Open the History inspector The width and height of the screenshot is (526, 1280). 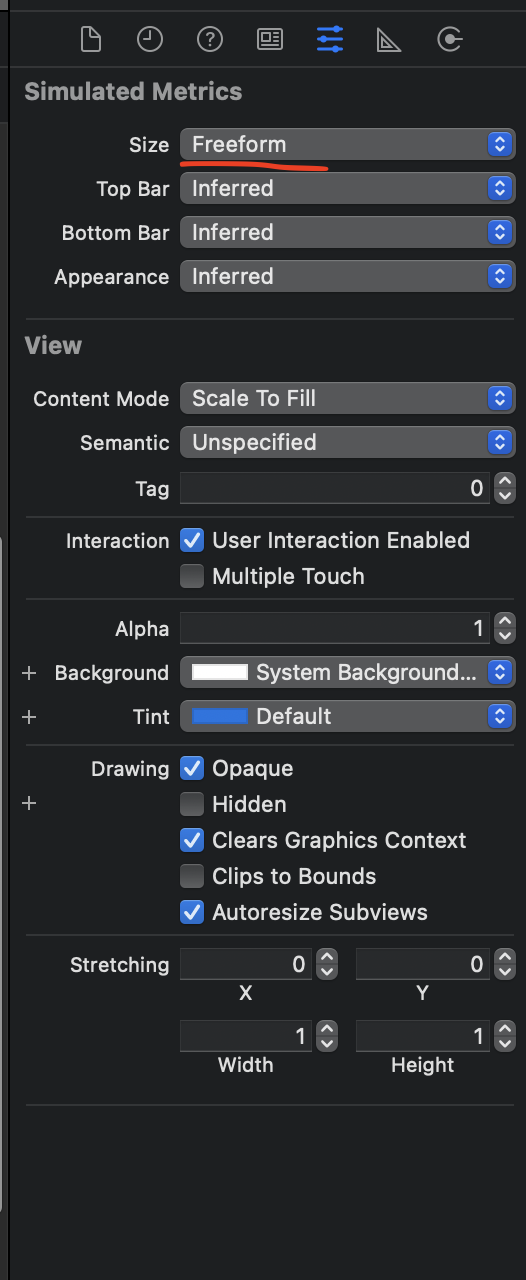(x=150, y=39)
